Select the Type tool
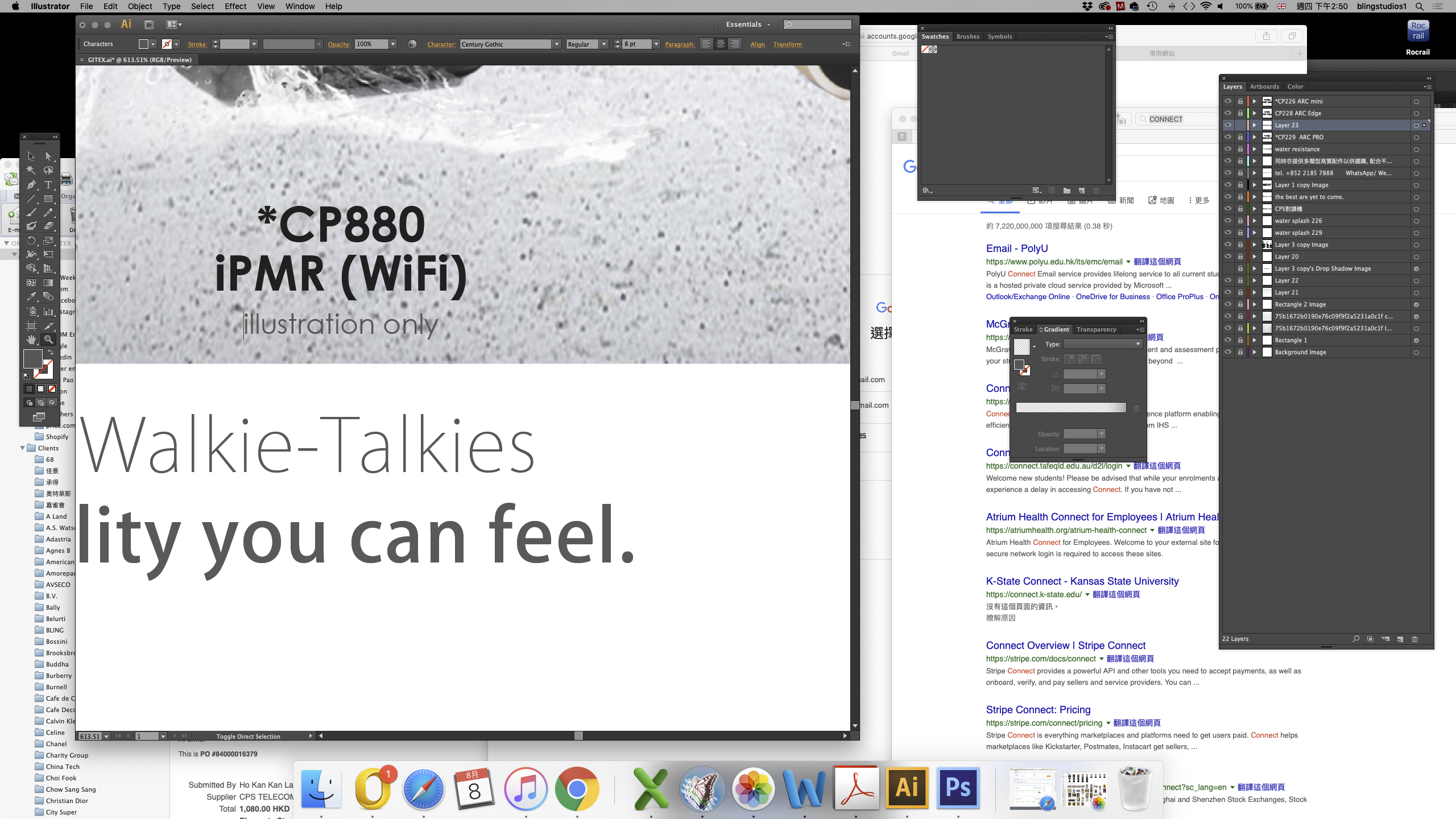Viewport: 1456px width, 819px height. (x=48, y=185)
